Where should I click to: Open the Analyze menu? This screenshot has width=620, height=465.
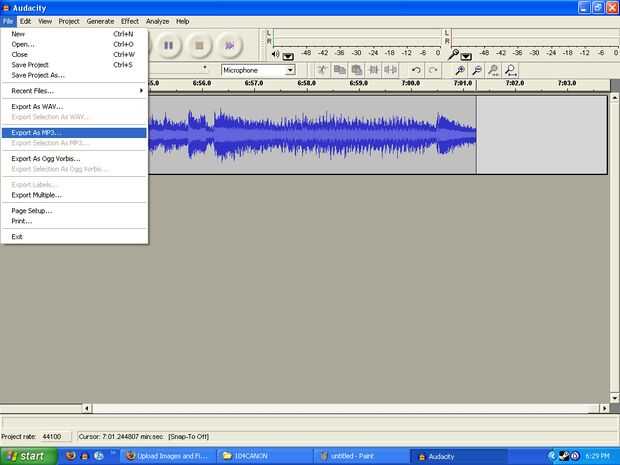tap(157, 21)
